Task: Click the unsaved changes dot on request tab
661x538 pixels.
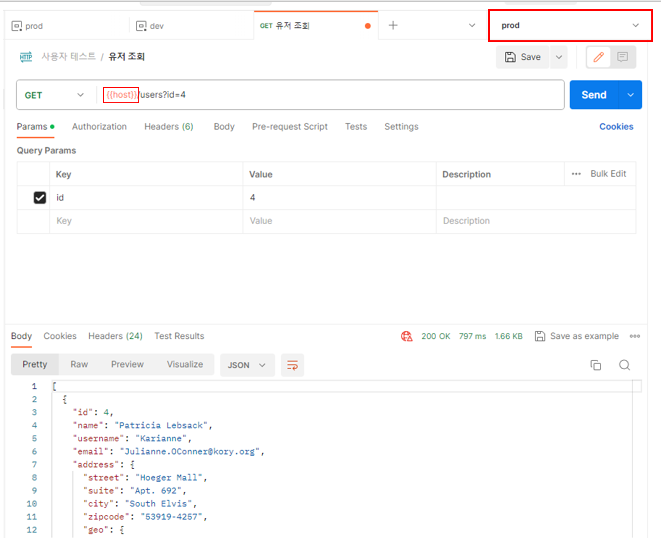Action: 368,26
